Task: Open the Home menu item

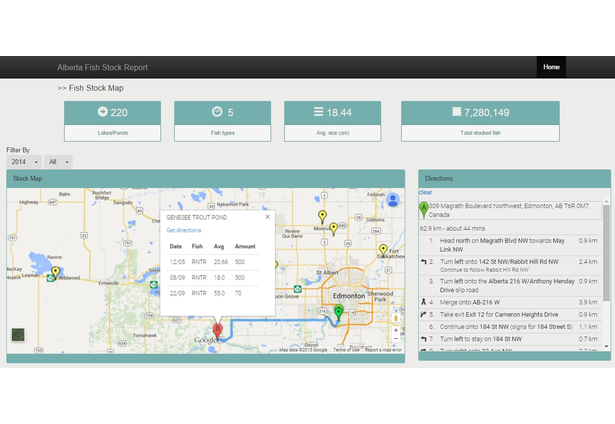Action: point(551,67)
